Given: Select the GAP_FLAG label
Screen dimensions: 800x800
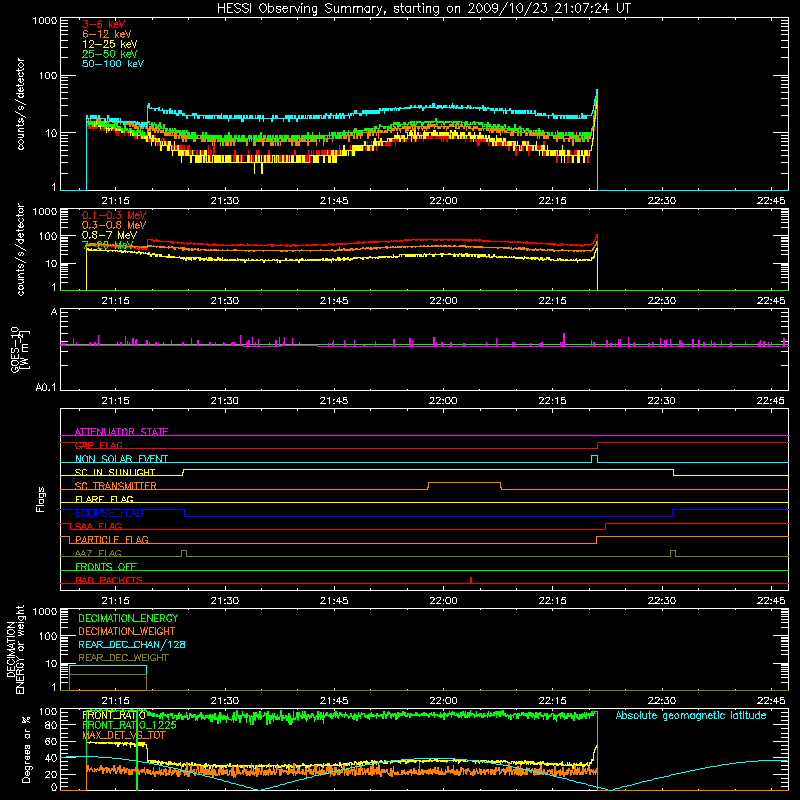Looking at the screenshot, I should (x=98, y=445).
